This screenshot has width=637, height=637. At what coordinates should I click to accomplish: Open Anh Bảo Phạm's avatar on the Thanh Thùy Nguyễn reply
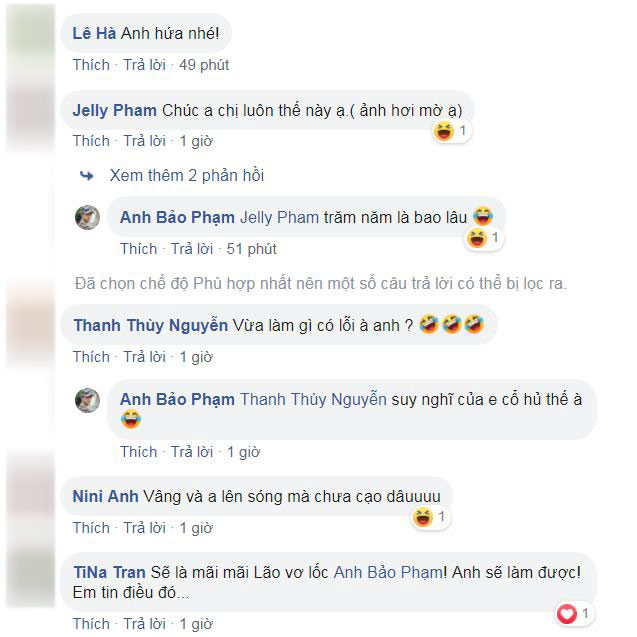coord(87,400)
